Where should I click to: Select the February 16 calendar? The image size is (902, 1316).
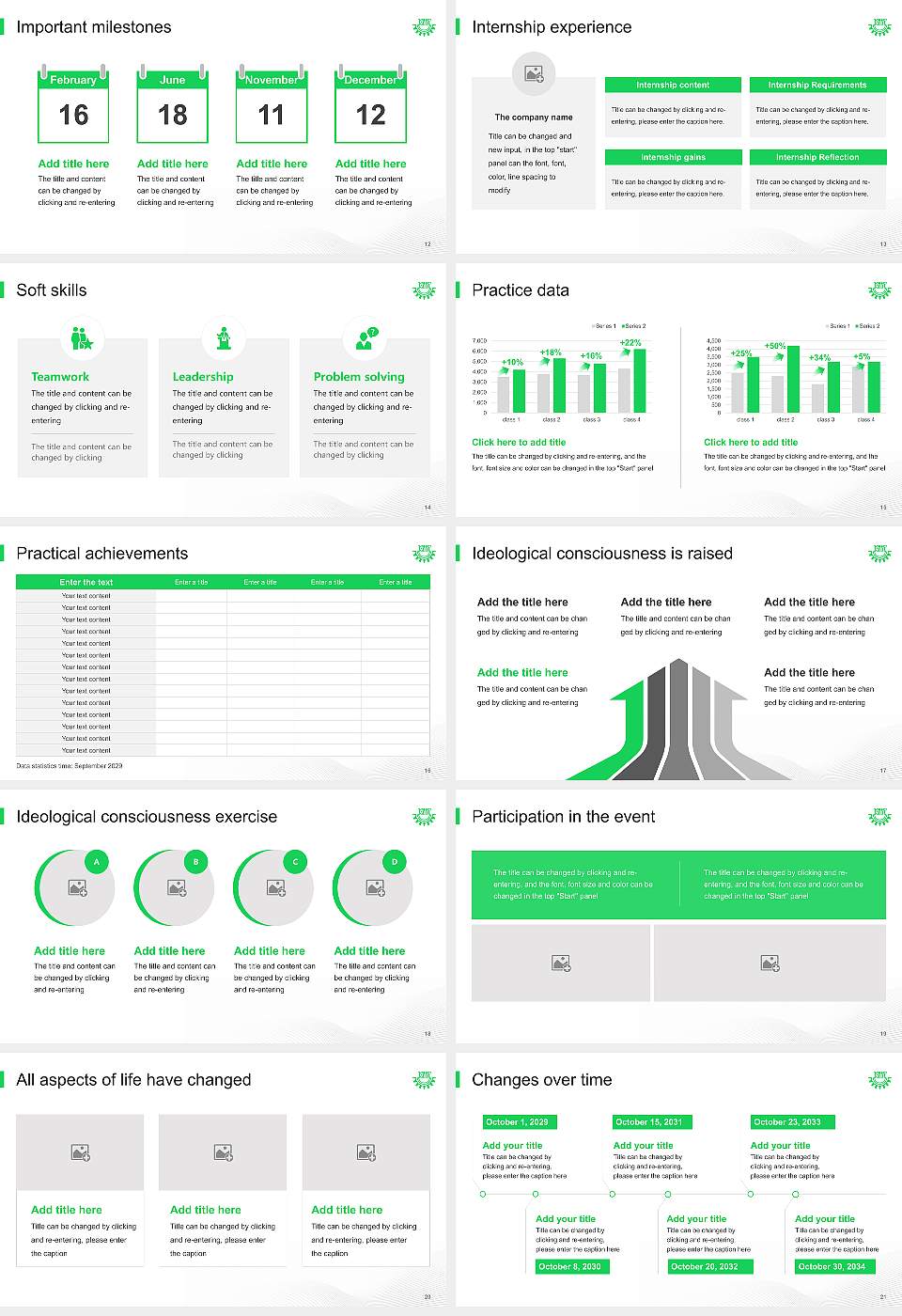point(73,105)
